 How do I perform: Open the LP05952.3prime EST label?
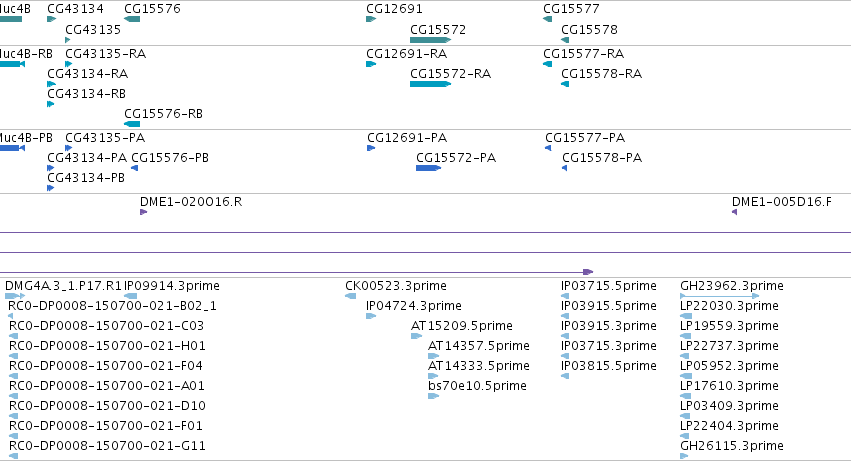(729, 366)
